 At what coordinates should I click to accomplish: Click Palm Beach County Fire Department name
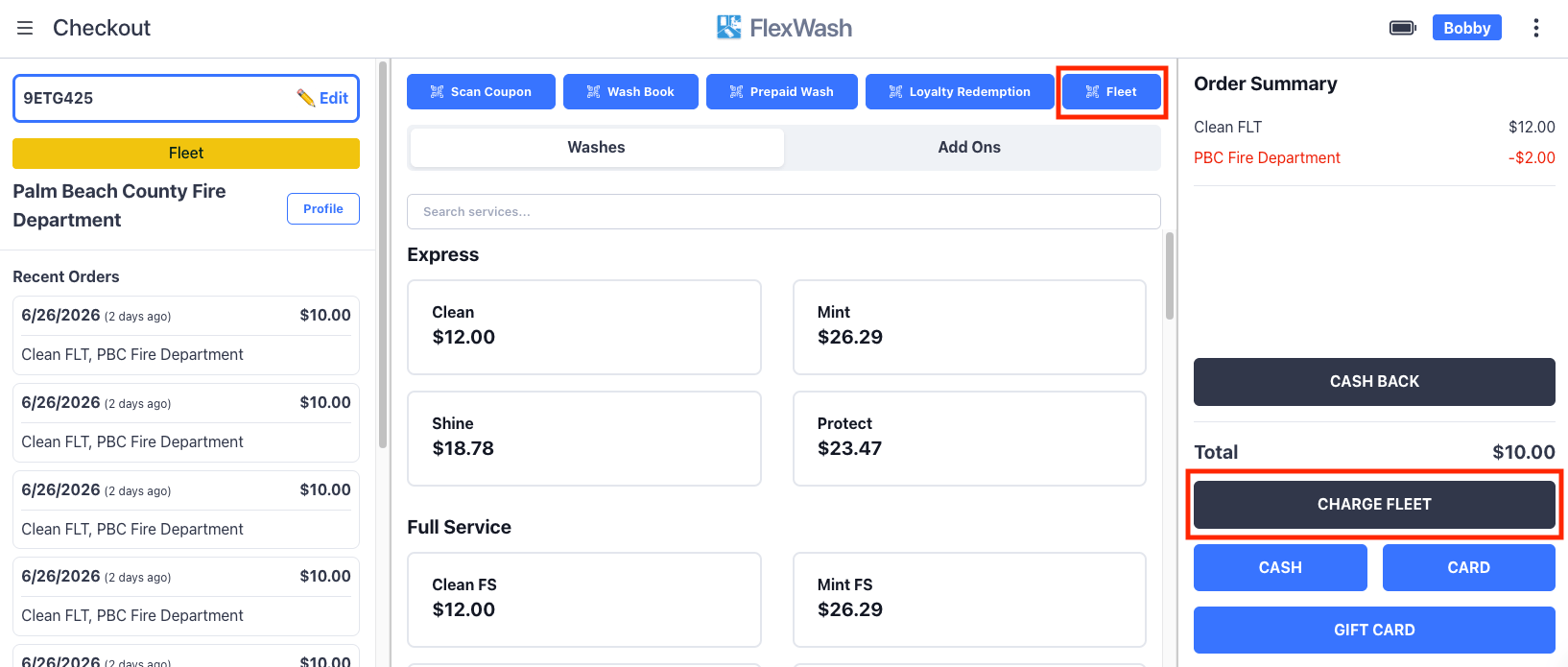click(x=119, y=205)
